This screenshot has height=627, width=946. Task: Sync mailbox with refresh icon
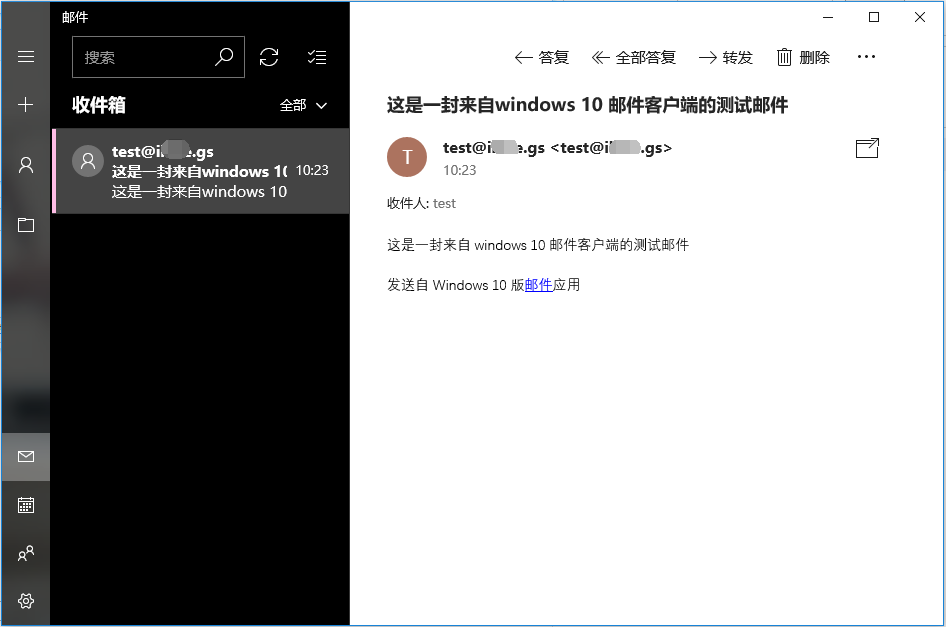pyautogui.click(x=269, y=57)
